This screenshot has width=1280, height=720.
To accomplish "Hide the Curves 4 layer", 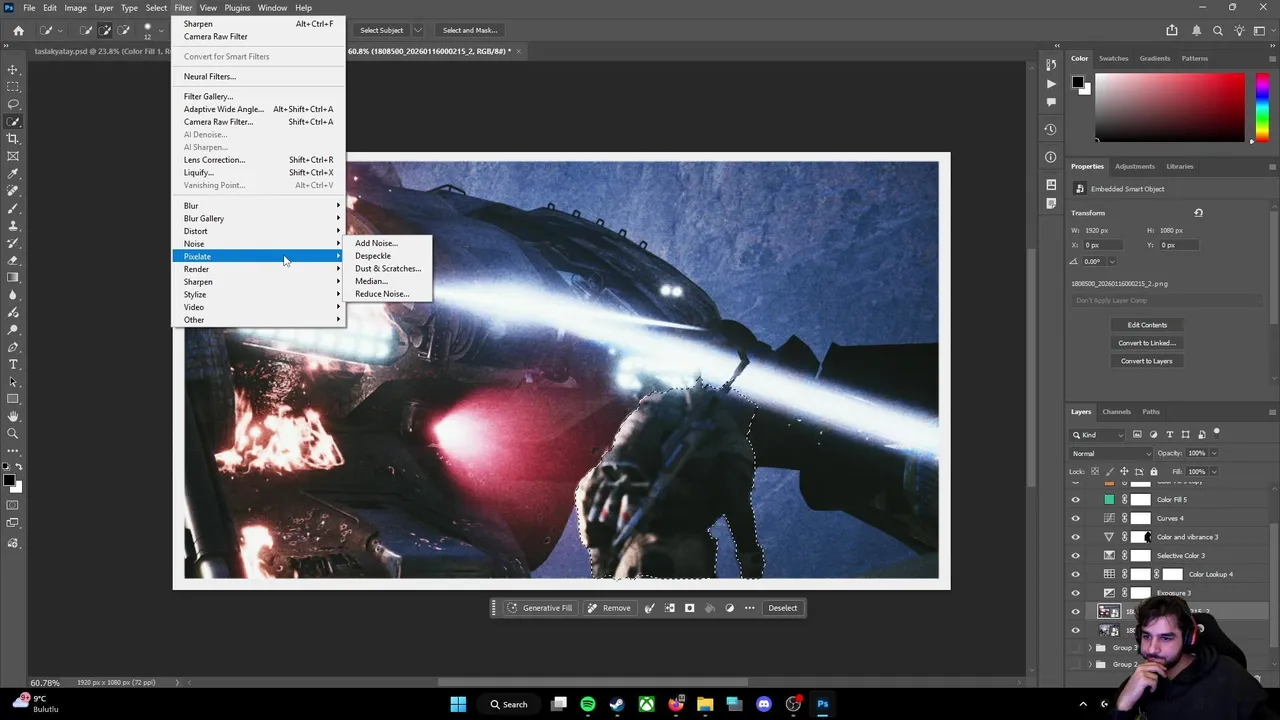I will pyautogui.click(x=1076, y=518).
